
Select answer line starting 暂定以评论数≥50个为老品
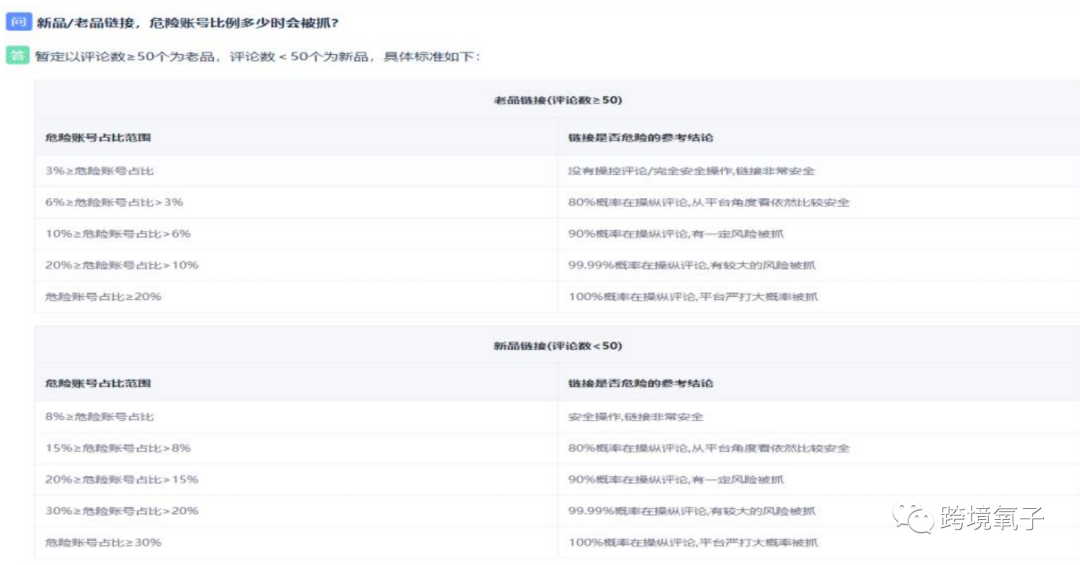pyautogui.click(x=258, y=56)
